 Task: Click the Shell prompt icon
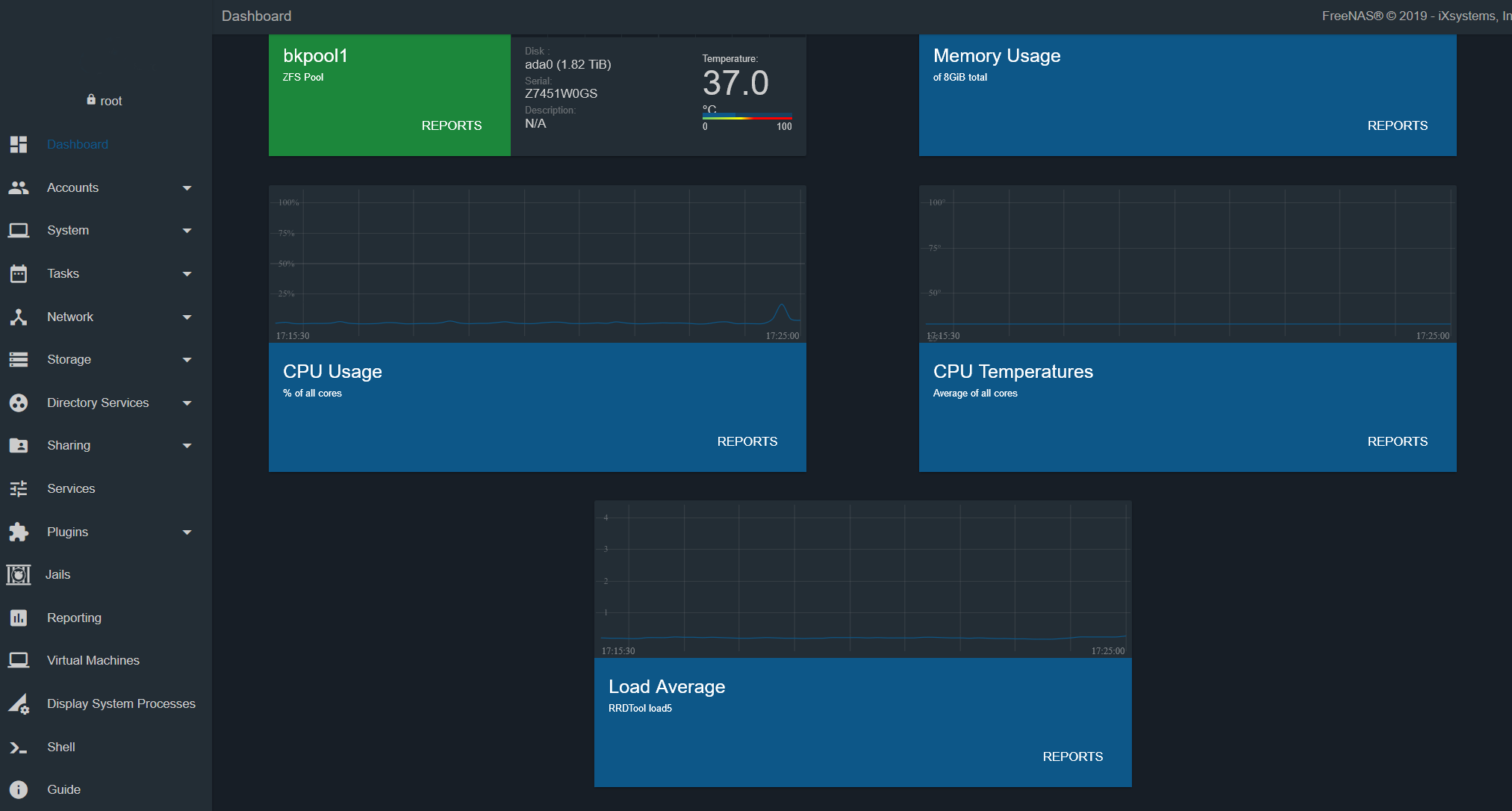(19, 747)
